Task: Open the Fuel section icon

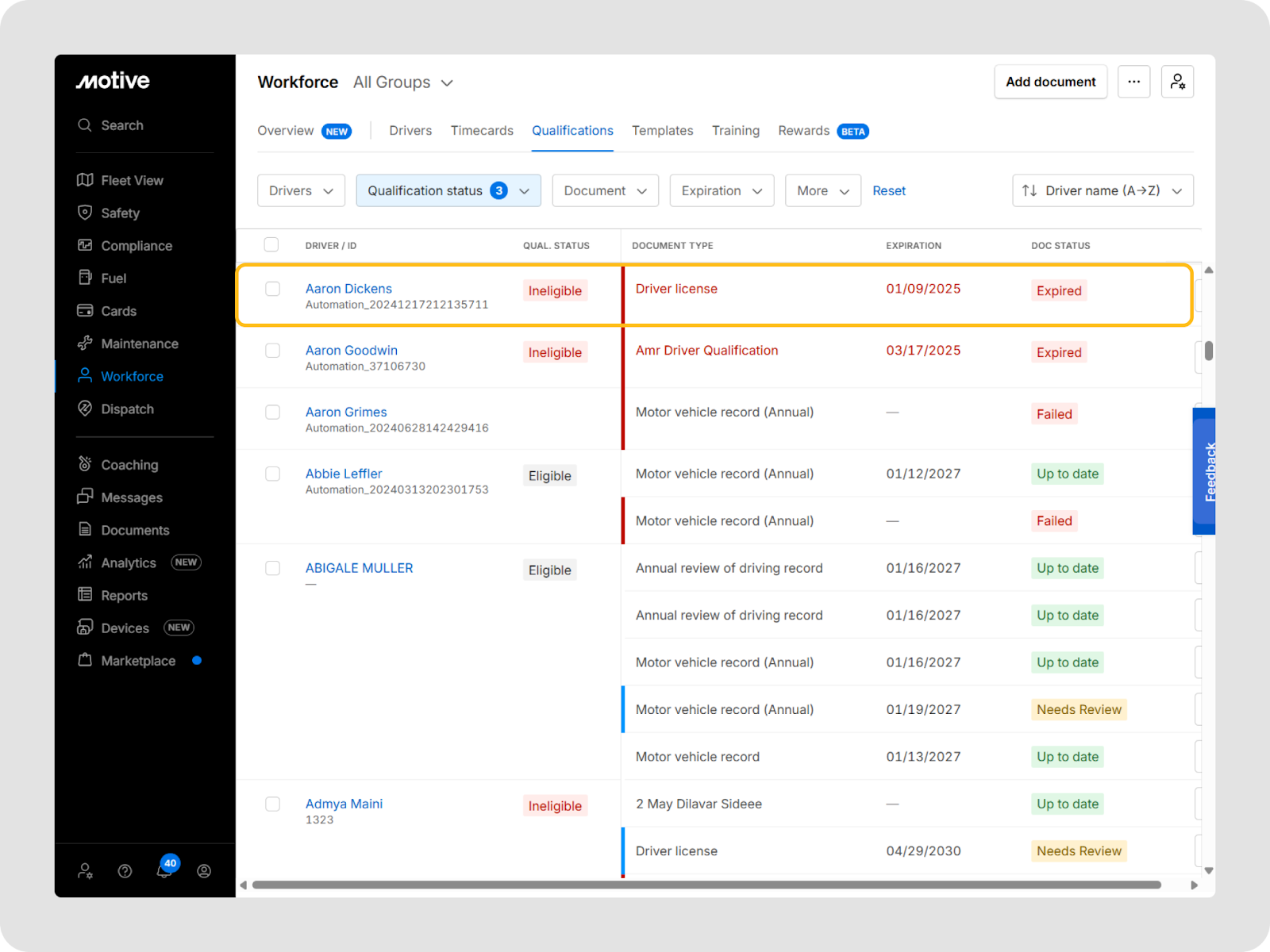Action: click(x=85, y=278)
